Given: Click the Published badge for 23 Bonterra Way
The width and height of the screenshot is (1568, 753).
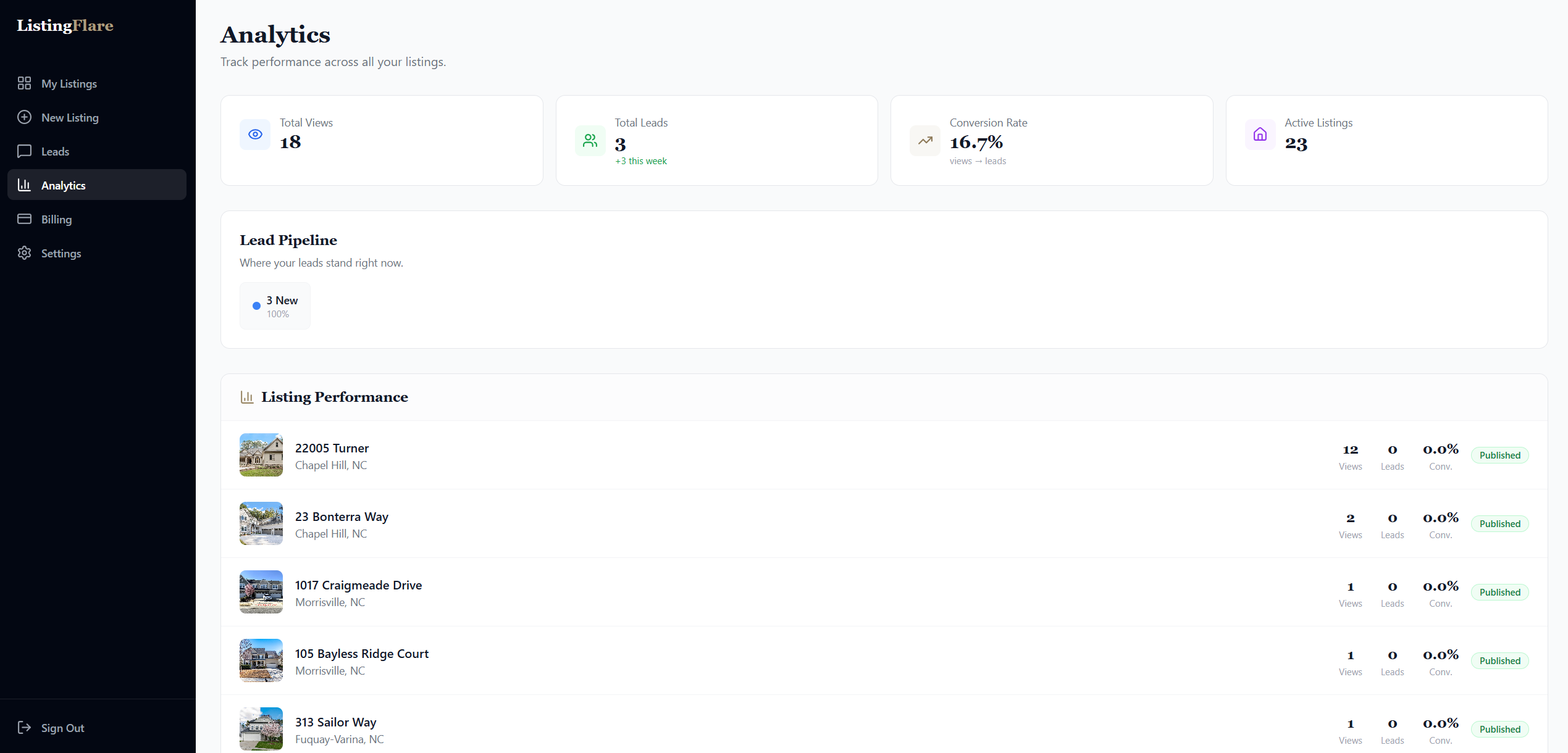Looking at the screenshot, I should coord(1499,523).
